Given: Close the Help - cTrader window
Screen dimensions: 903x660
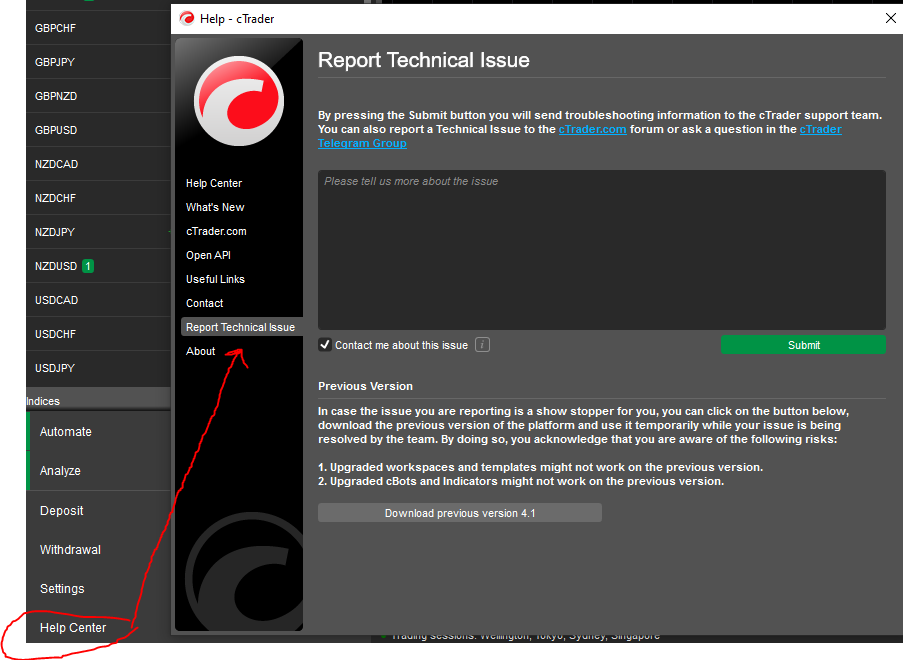Looking at the screenshot, I should pos(890,18).
